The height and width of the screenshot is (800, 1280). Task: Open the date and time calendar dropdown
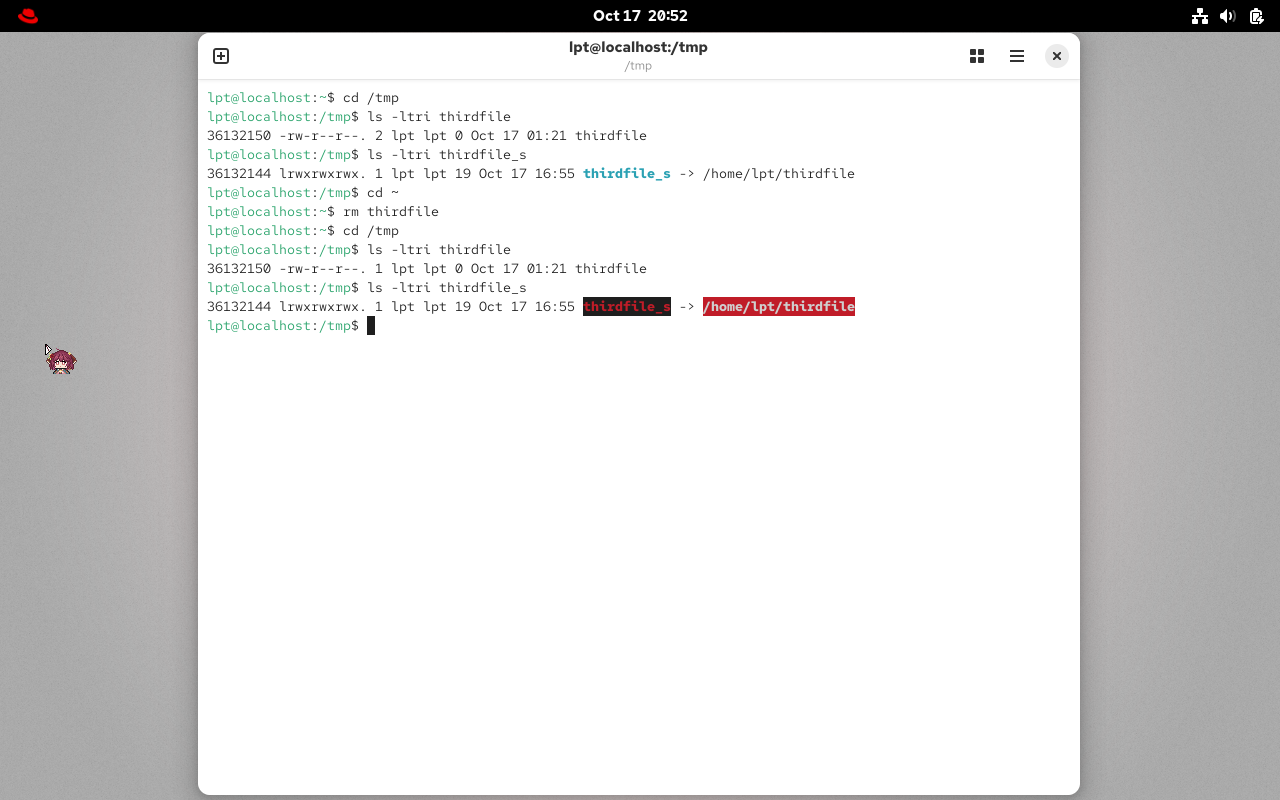click(x=640, y=15)
